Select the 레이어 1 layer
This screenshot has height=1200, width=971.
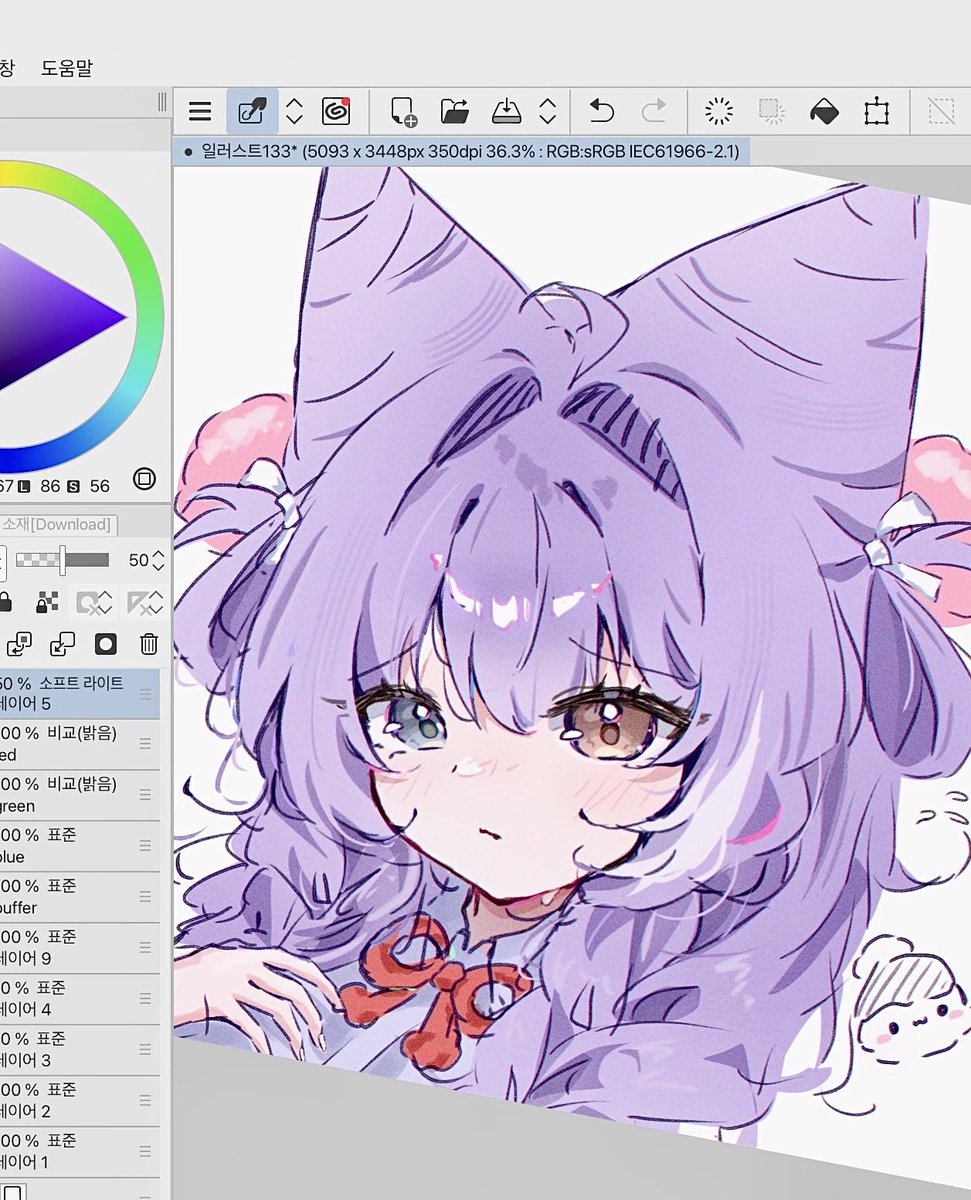tap(80, 1152)
